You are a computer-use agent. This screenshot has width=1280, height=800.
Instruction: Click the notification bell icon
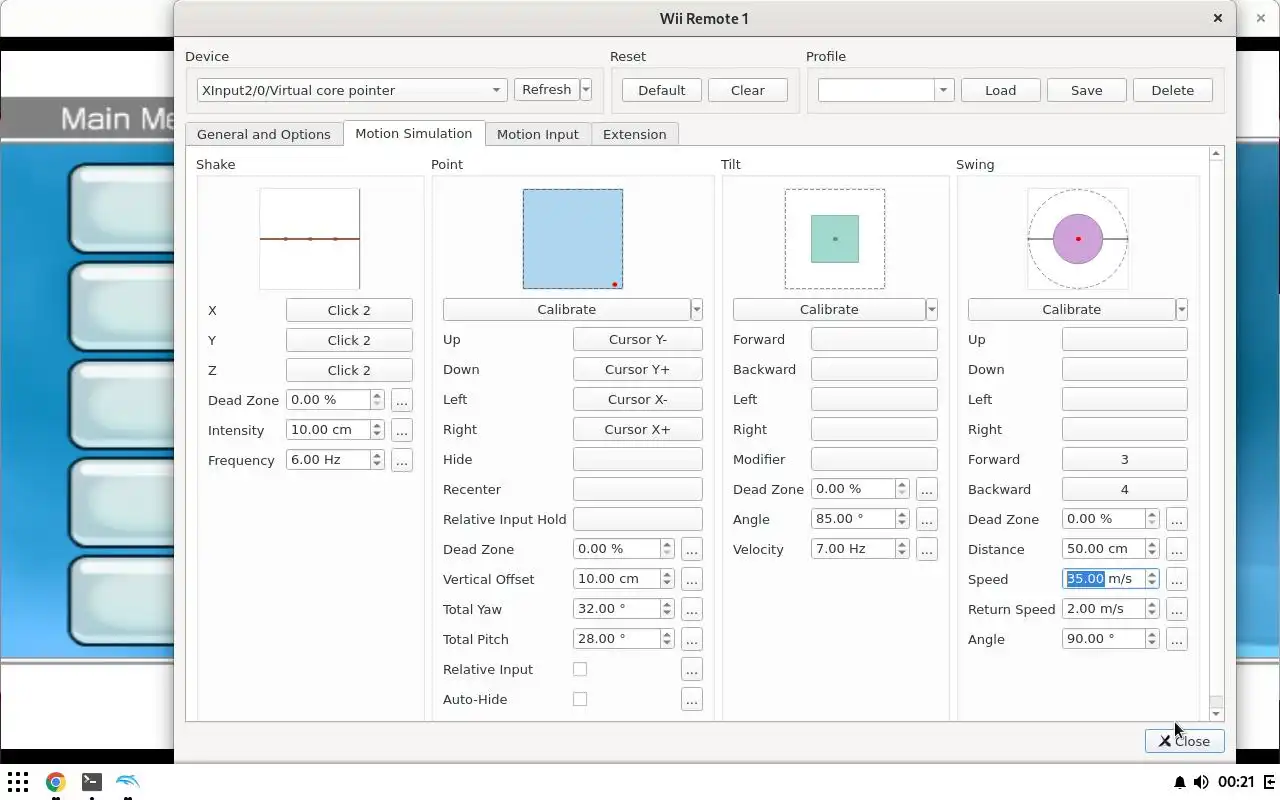(1179, 782)
